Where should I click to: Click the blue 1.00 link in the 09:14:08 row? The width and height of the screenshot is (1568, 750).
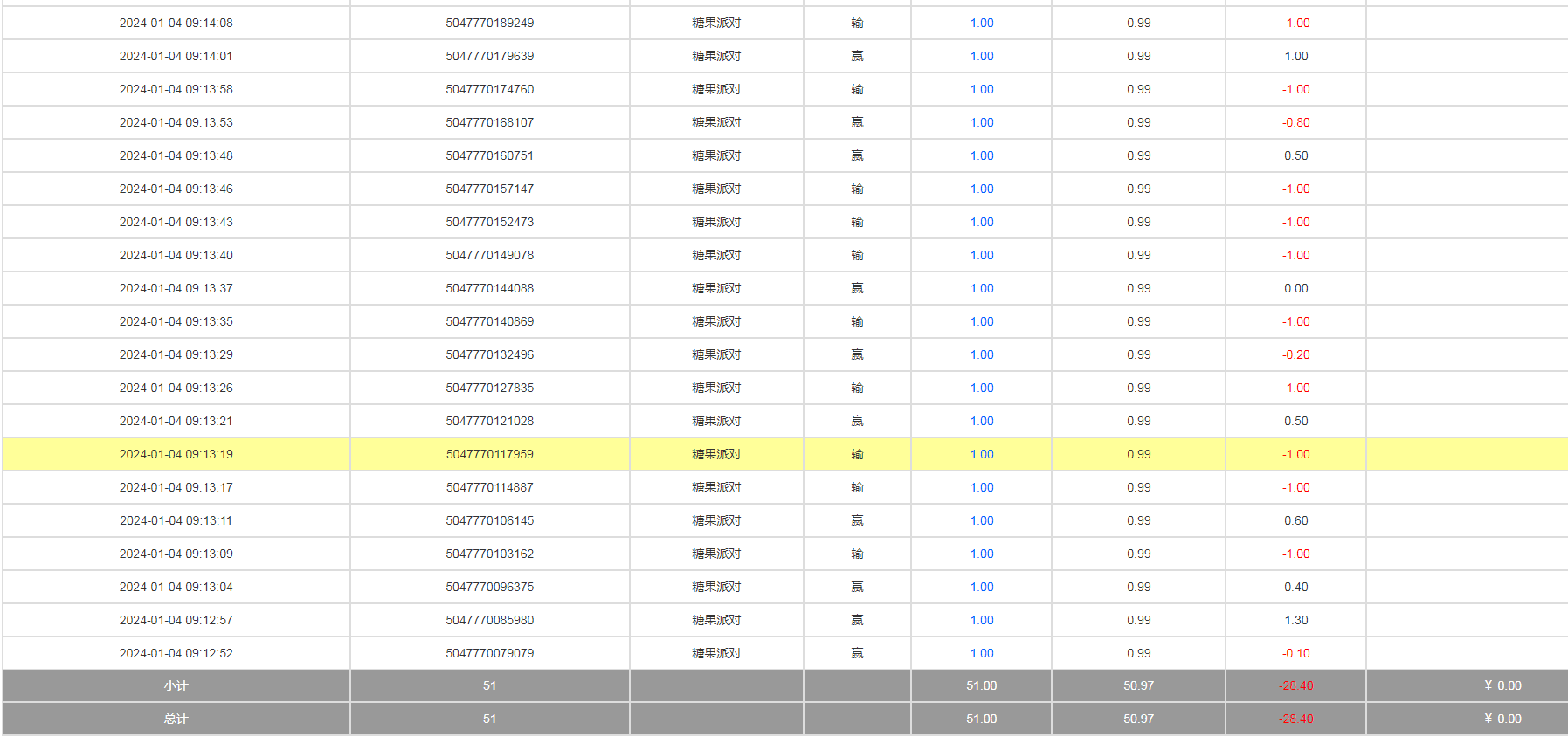[x=981, y=23]
